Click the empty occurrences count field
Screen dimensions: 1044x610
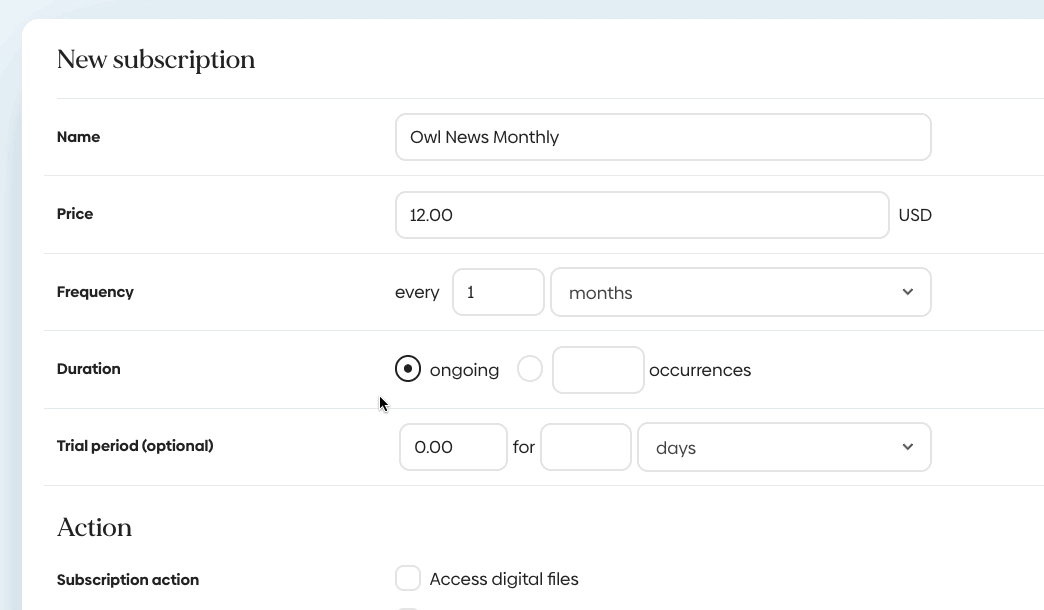(x=598, y=370)
